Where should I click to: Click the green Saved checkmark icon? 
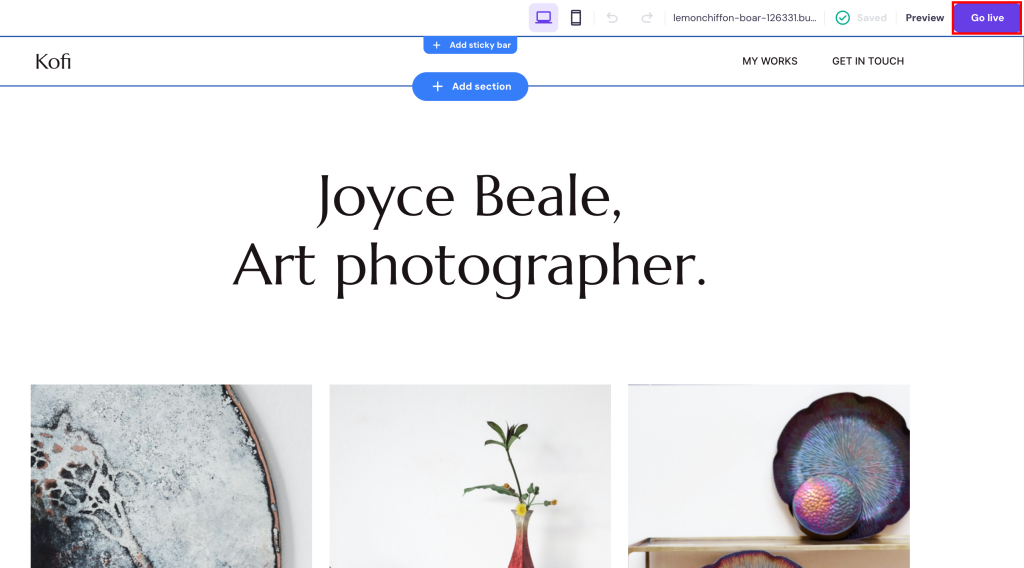842,18
